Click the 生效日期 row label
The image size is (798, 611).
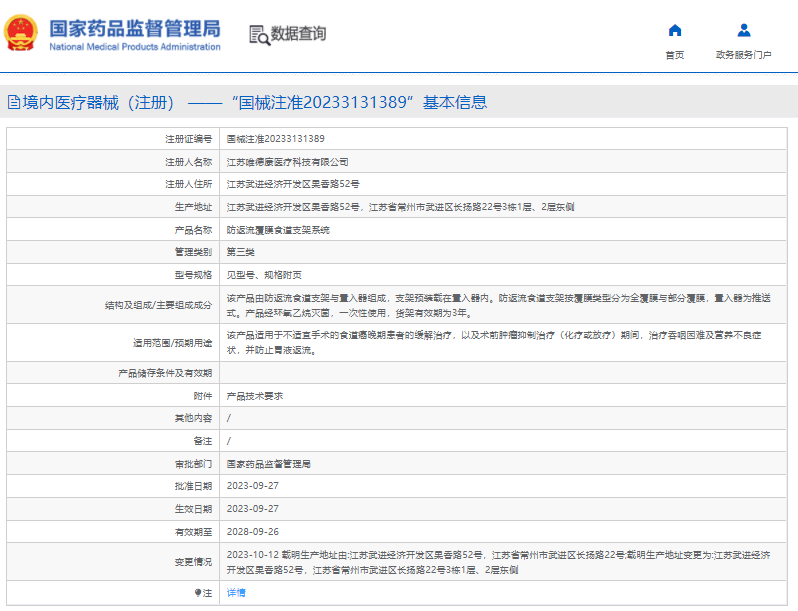coord(193,509)
